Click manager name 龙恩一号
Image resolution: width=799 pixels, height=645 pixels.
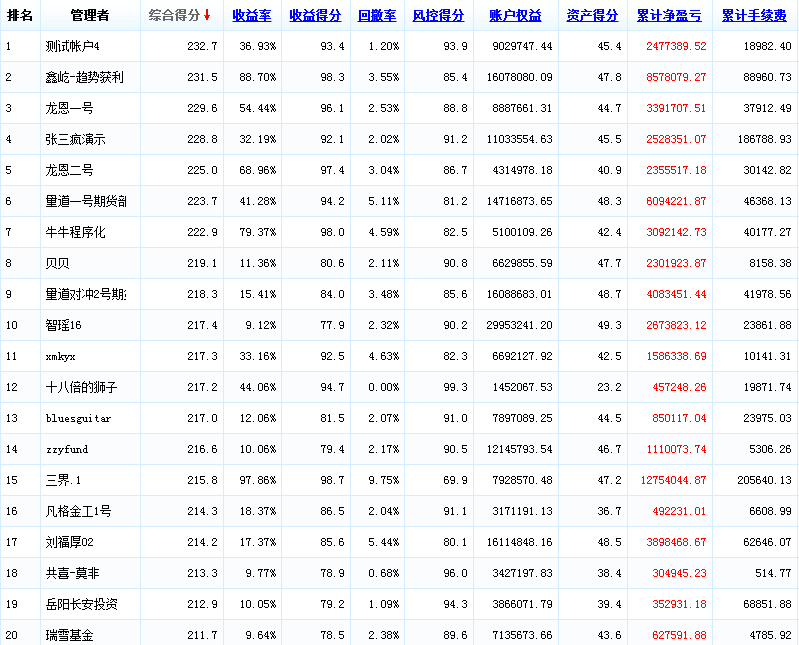[70, 108]
